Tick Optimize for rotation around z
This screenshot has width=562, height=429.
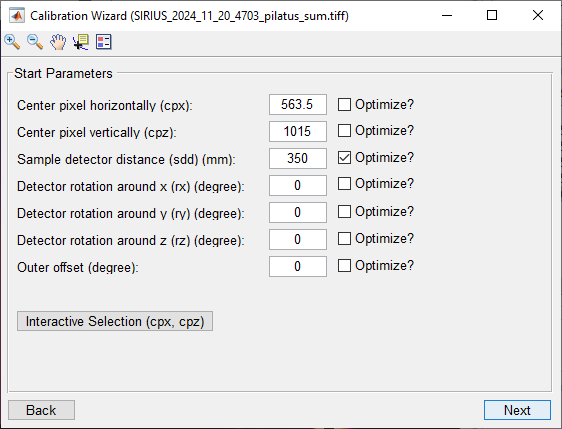pos(344,238)
